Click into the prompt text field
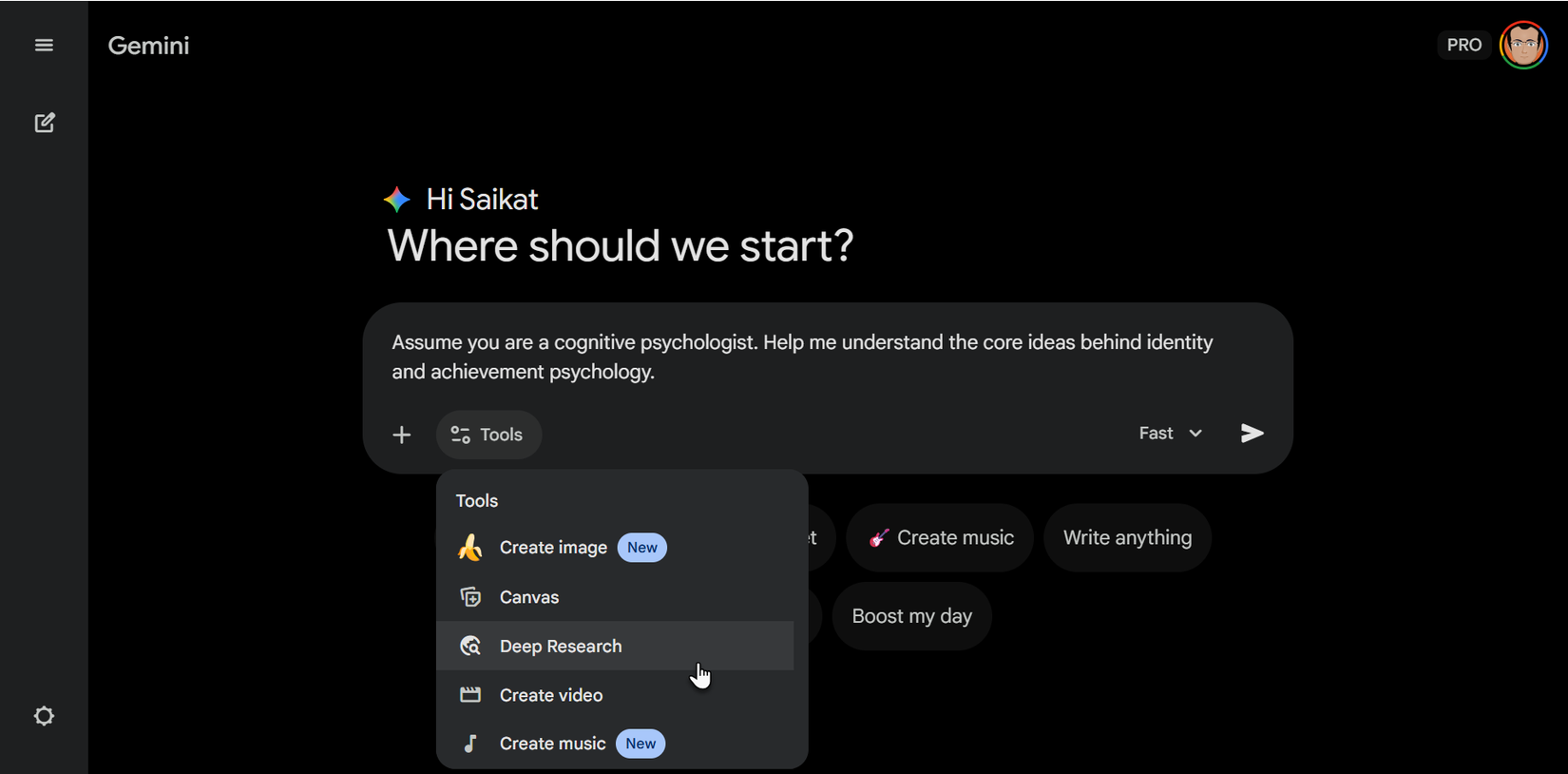The height and width of the screenshot is (774, 1568). (802, 357)
